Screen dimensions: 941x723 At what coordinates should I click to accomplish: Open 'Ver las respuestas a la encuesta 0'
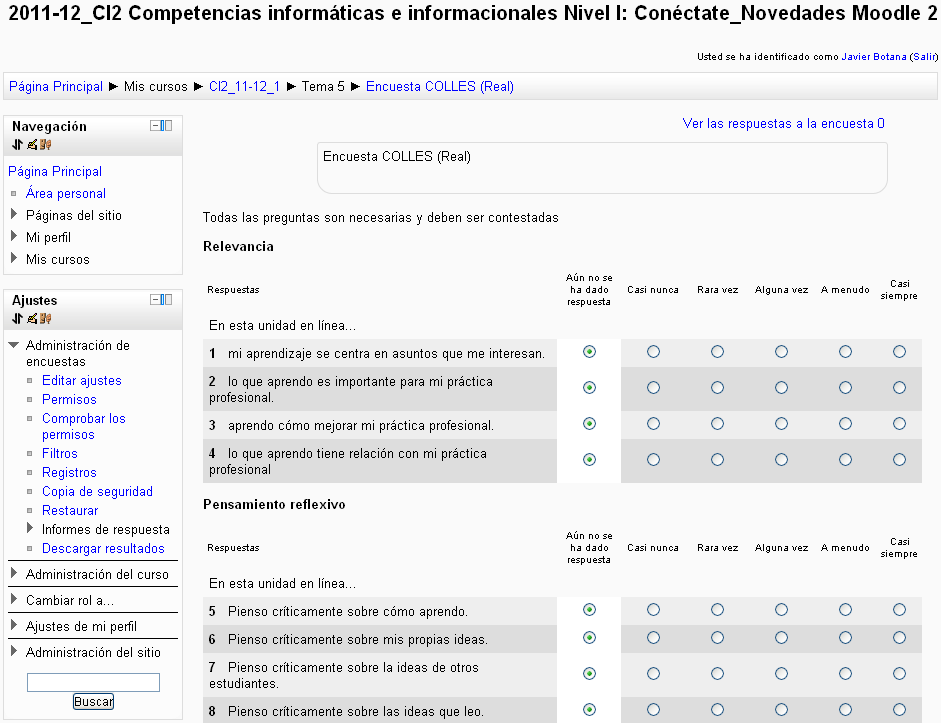pyautogui.click(x=783, y=124)
